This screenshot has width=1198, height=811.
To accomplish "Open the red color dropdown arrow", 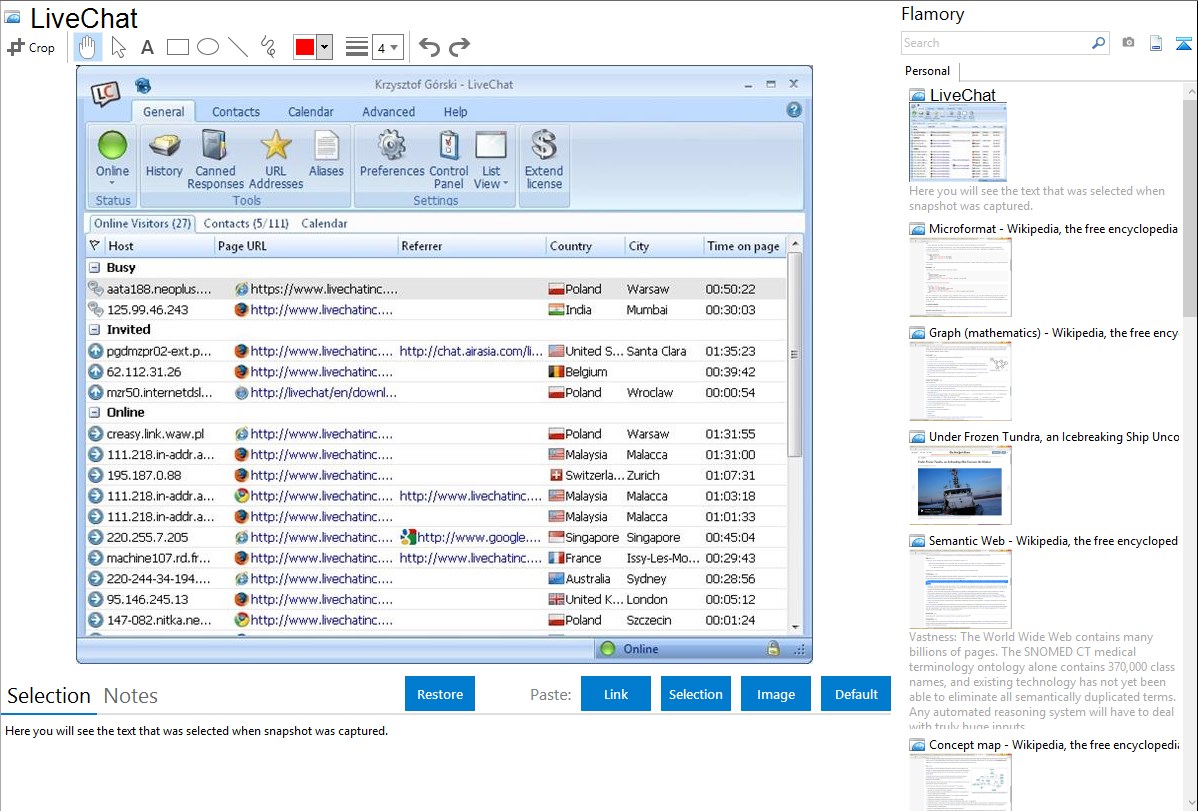I will point(325,47).
